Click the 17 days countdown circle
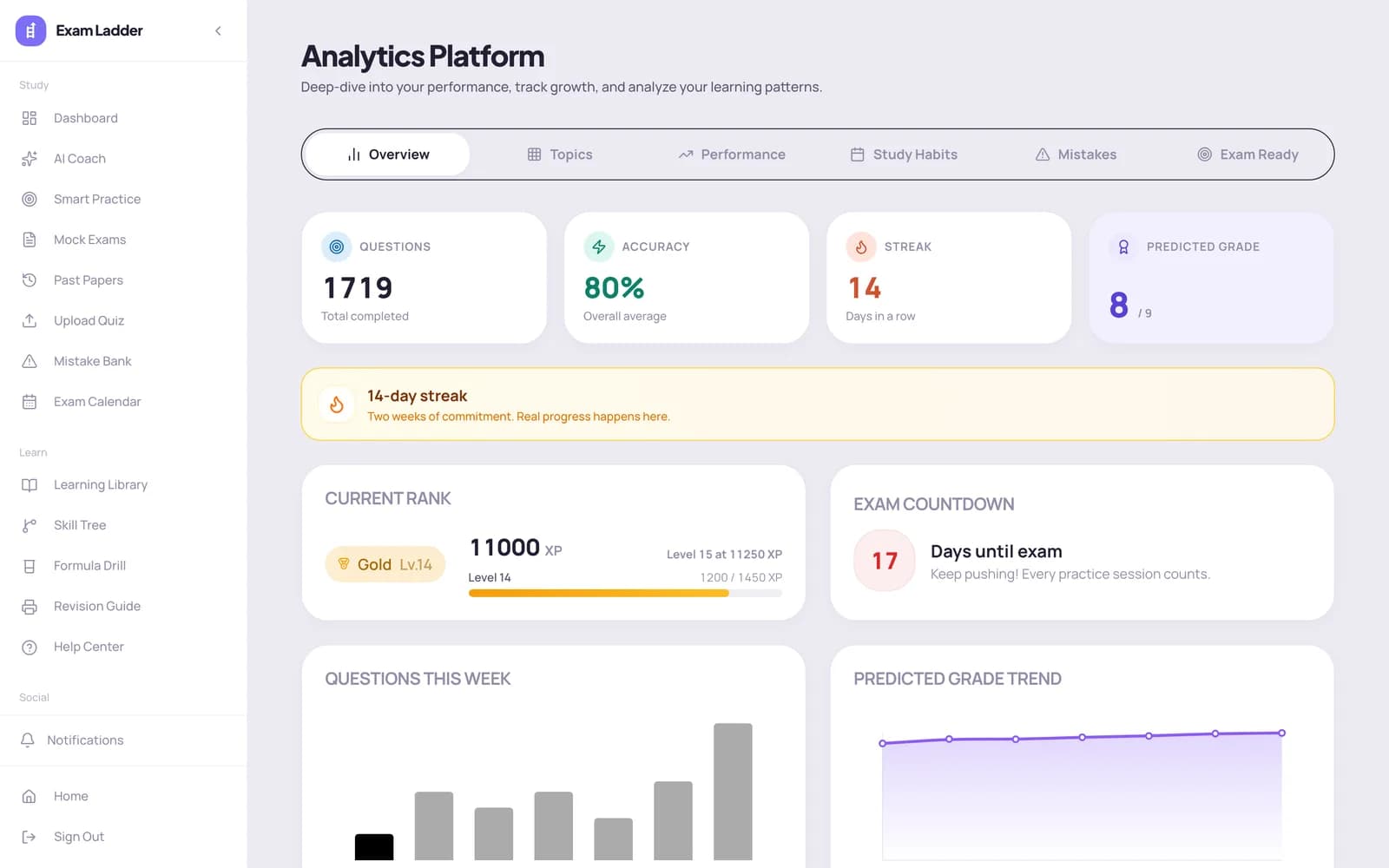The width and height of the screenshot is (1389, 868). pyautogui.click(x=885, y=561)
